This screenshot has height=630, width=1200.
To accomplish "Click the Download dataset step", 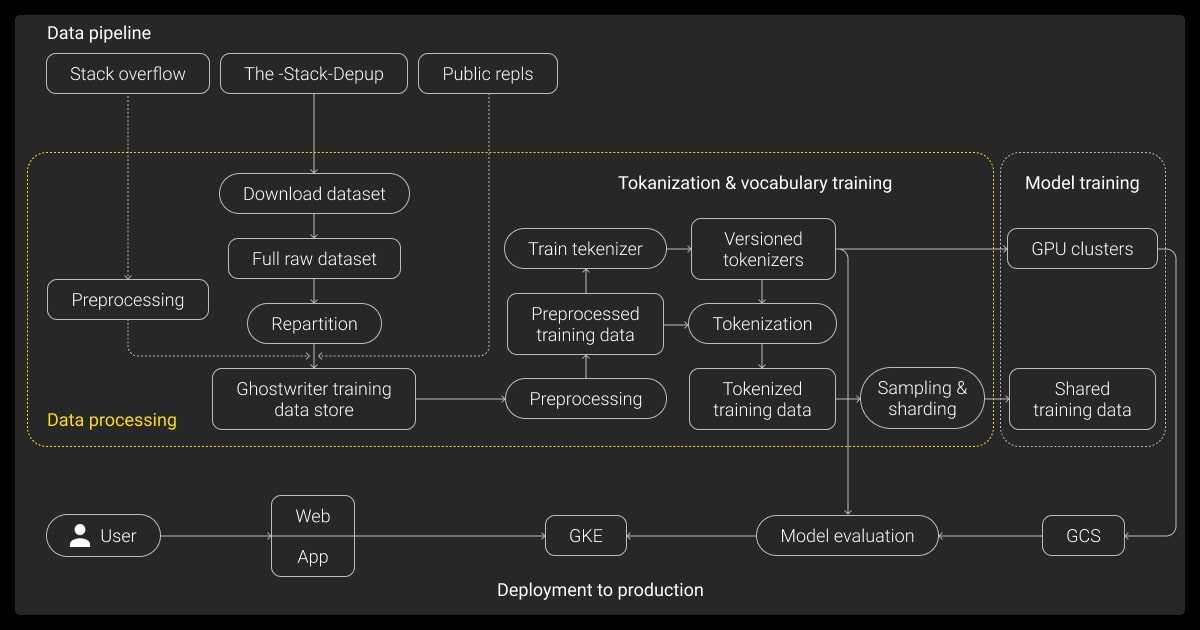I will [314, 194].
